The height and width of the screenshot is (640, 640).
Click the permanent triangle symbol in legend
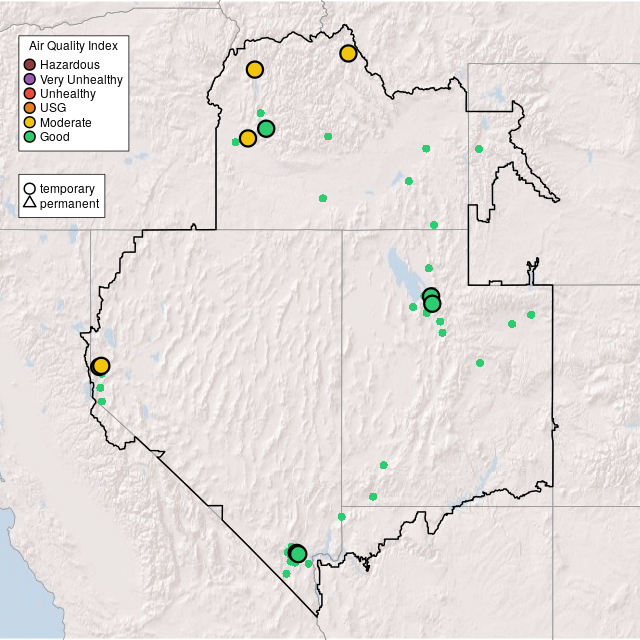pos(30,203)
